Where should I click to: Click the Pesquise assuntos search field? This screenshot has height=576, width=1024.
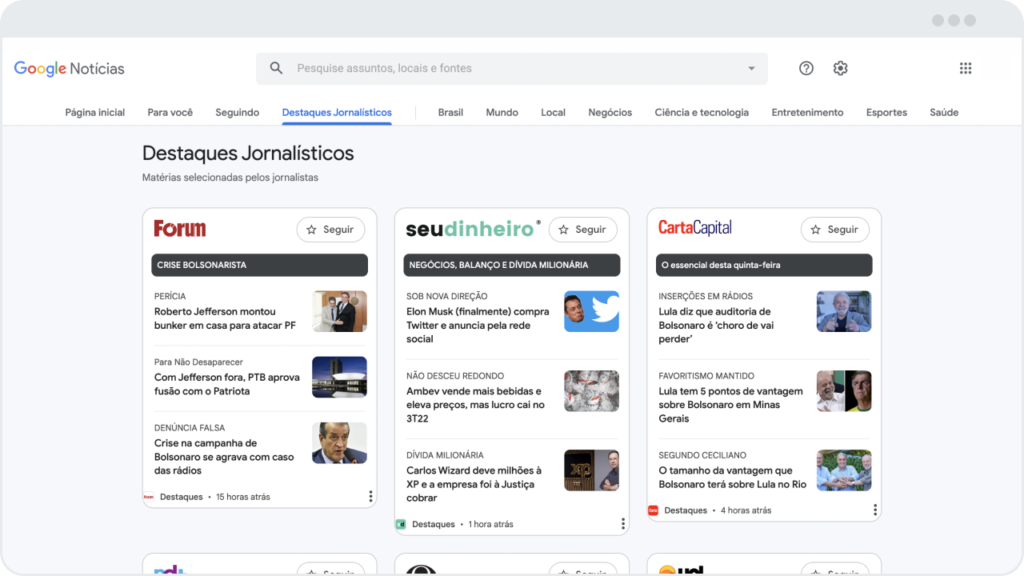pyautogui.click(x=511, y=69)
